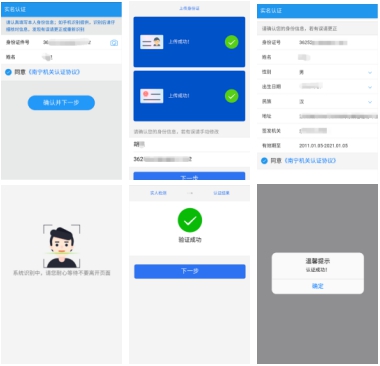This screenshot has height=366, width=380.
Task: Select the ID card front upload icon
Action: (x=152, y=42)
